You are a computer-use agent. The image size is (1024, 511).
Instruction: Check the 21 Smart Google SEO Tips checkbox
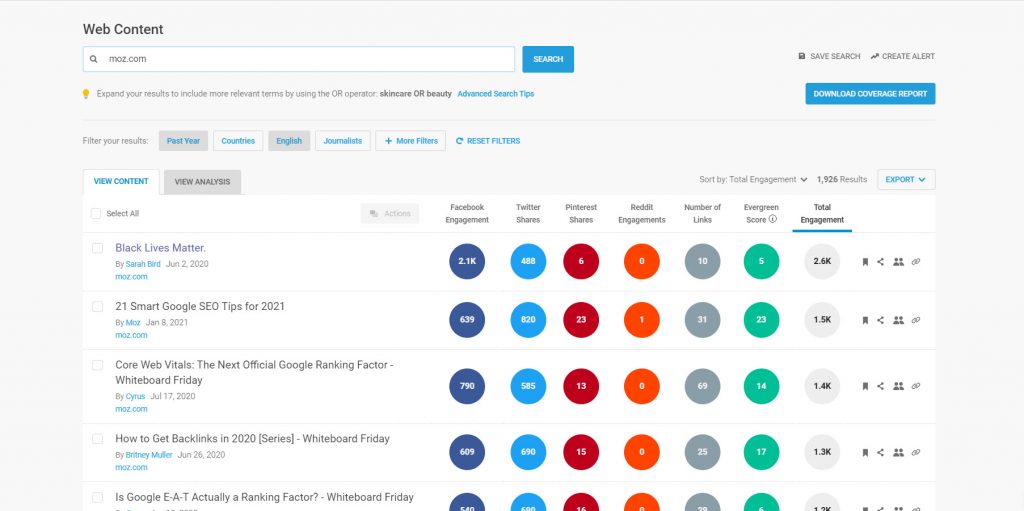(x=97, y=306)
